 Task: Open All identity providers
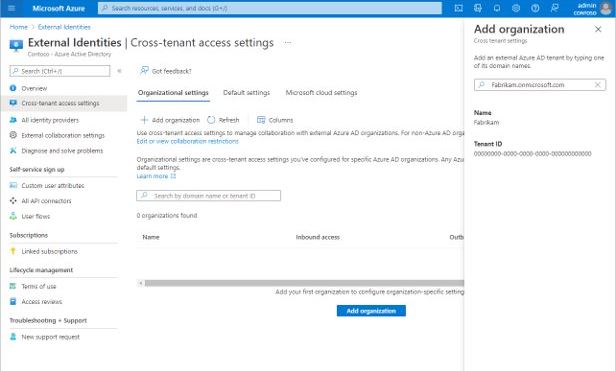(50, 120)
